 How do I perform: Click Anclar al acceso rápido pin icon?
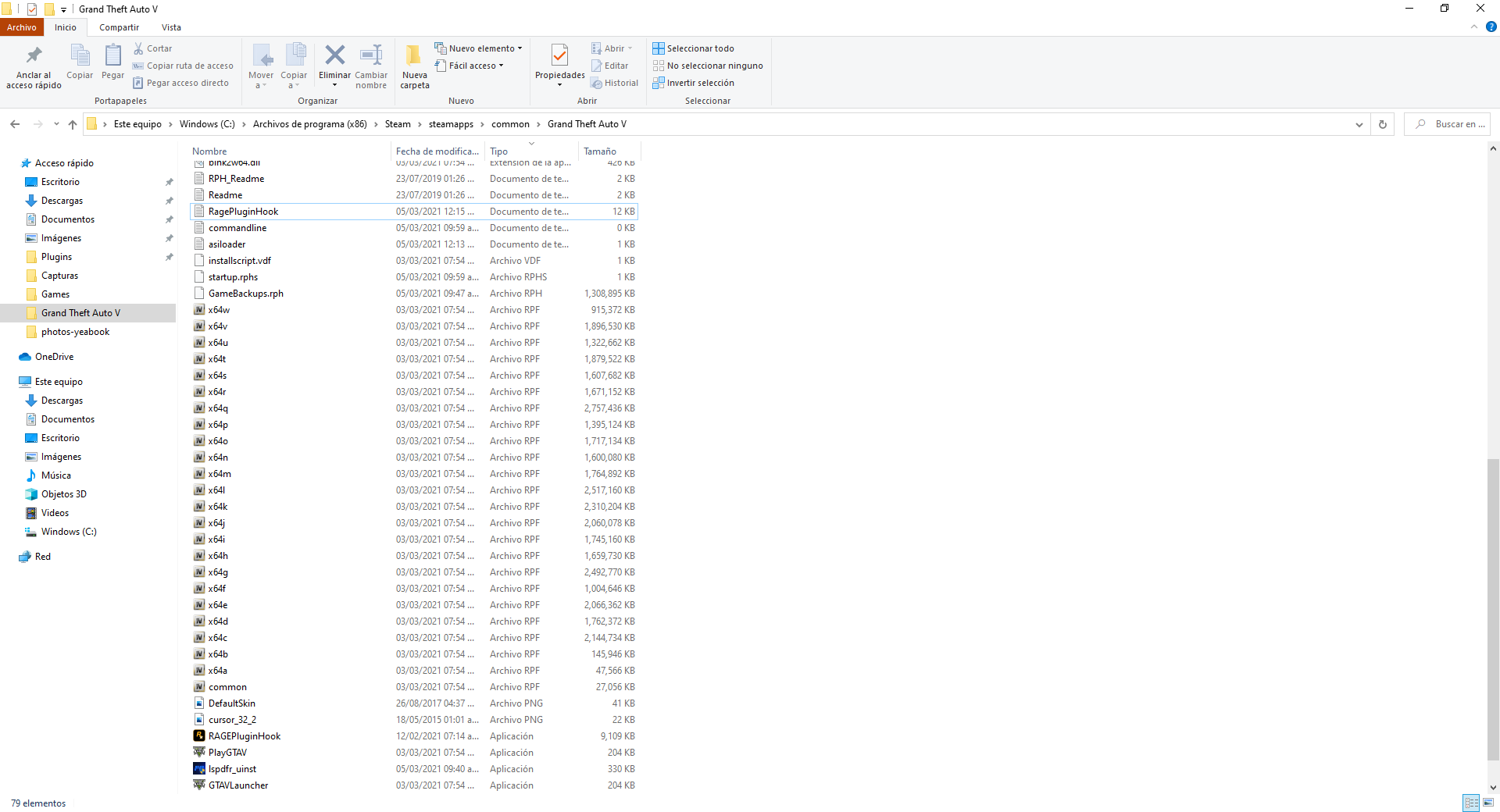(x=34, y=56)
